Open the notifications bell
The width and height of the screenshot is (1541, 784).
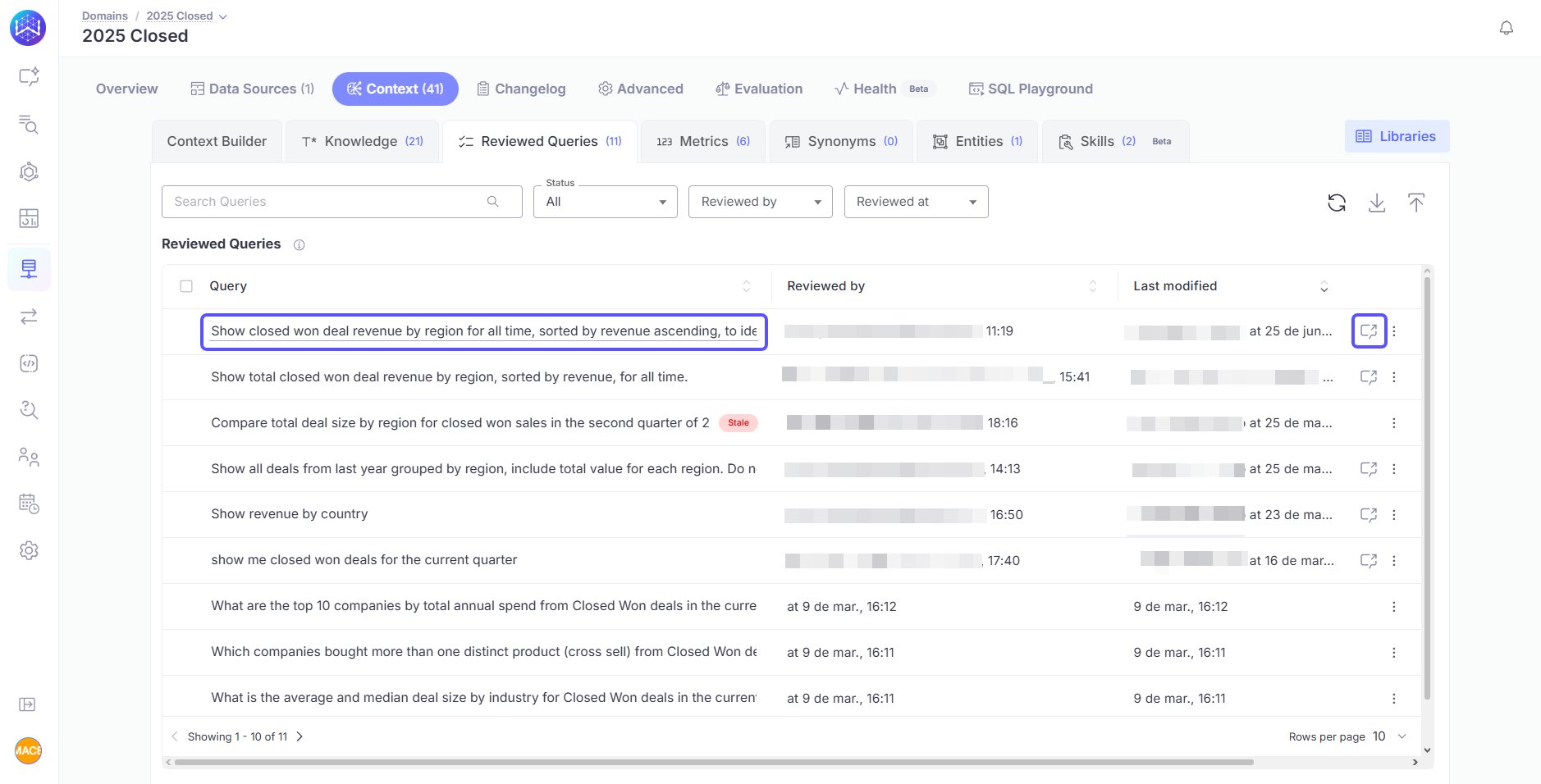[x=1507, y=28]
